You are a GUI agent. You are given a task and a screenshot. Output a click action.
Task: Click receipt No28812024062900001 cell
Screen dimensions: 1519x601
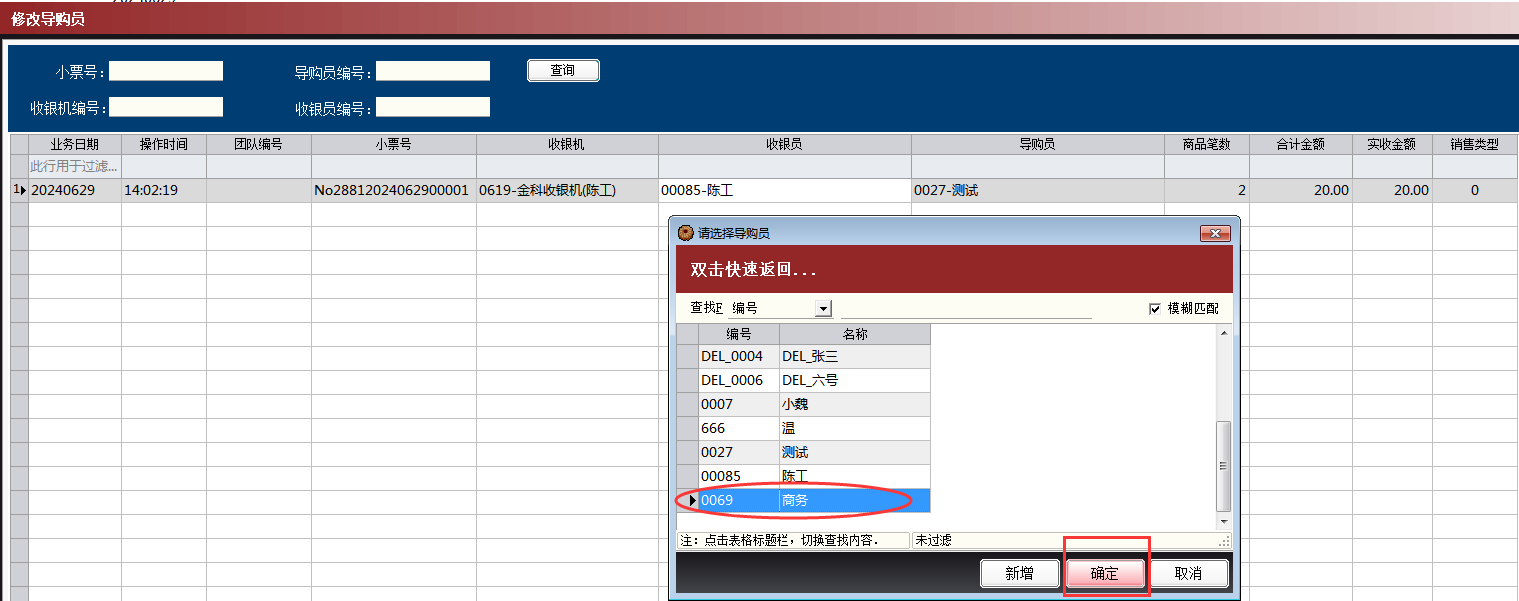394,190
